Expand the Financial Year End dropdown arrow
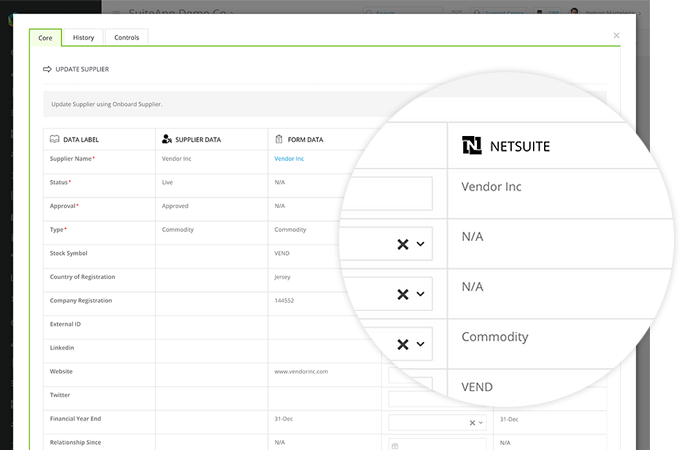This screenshot has width=683, height=450. tap(481, 423)
